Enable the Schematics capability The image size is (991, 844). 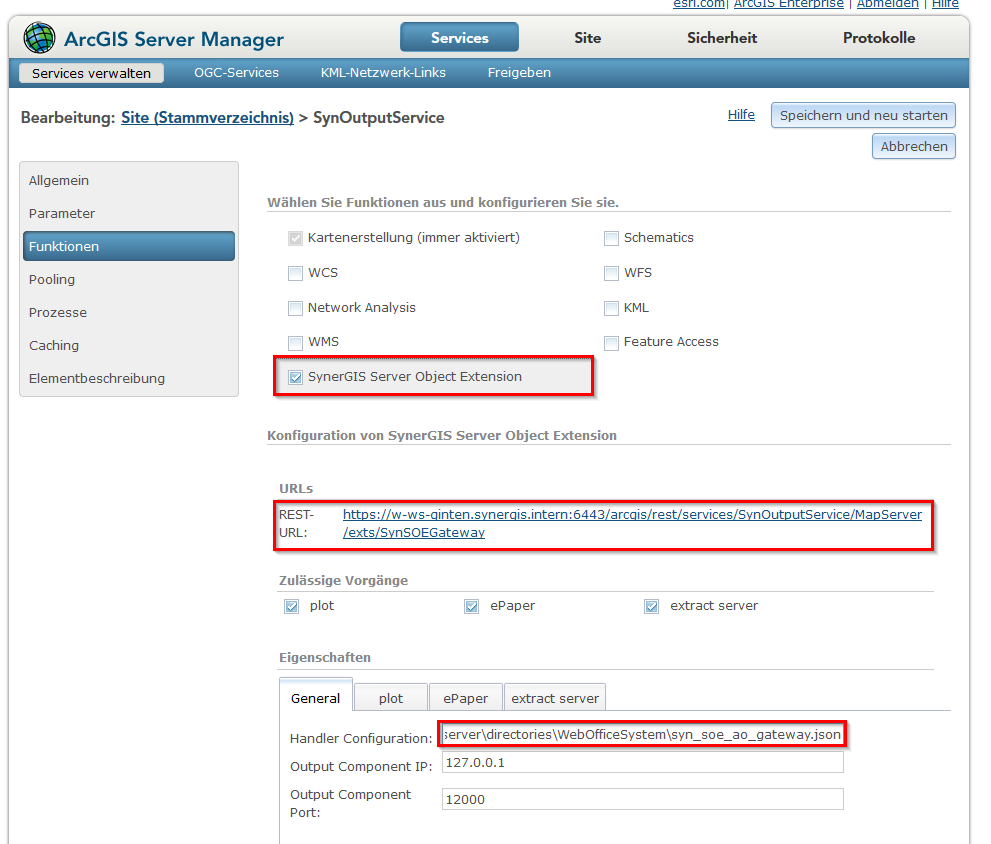point(611,237)
